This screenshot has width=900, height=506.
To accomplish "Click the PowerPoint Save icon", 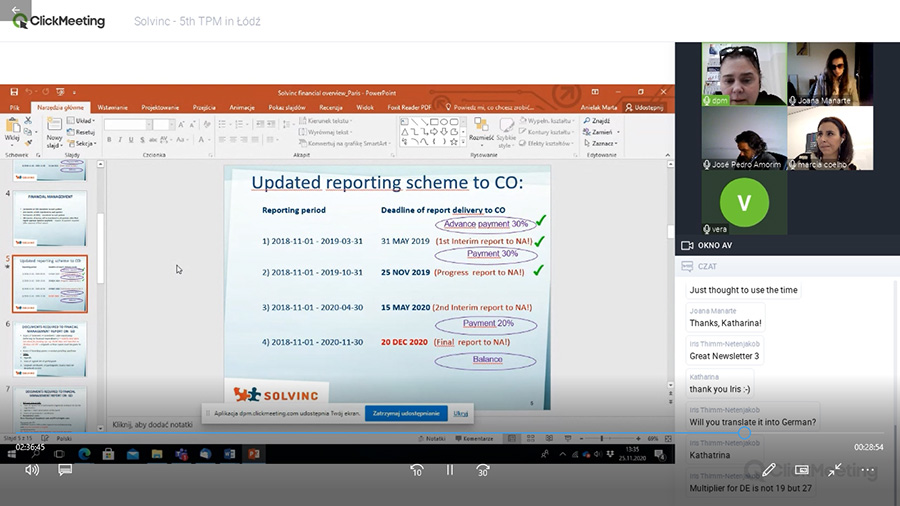I will coord(14,92).
